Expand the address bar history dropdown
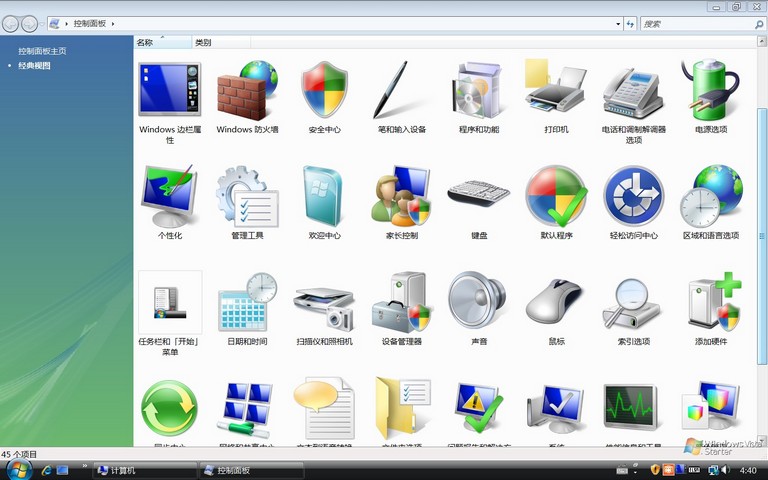This screenshot has width=768, height=480. [618, 24]
